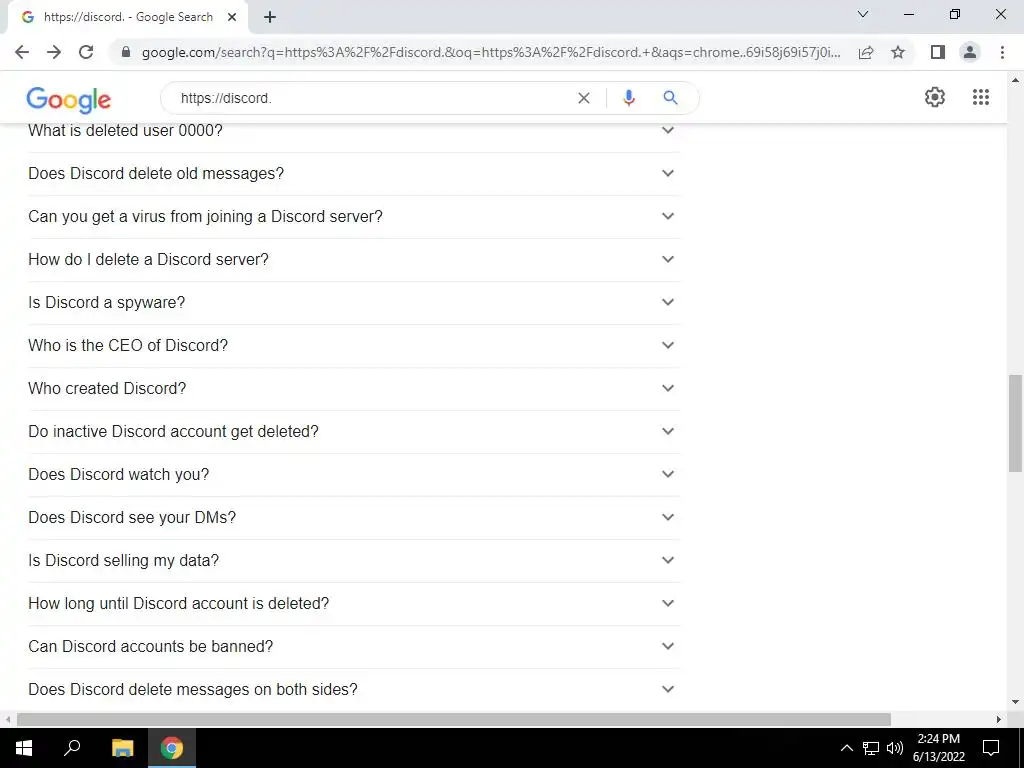Screen dimensions: 1024x768
Task: Expand 'Can you get a virus' question
Action: click(353, 217)
